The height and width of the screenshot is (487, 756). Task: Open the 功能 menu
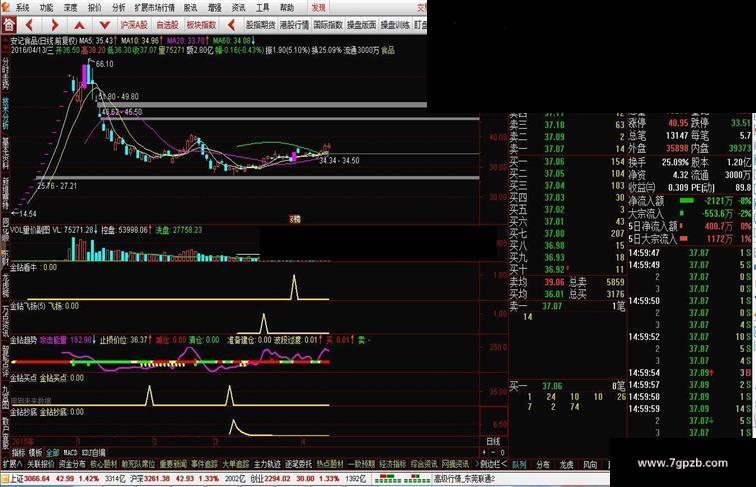pos(46,7)
